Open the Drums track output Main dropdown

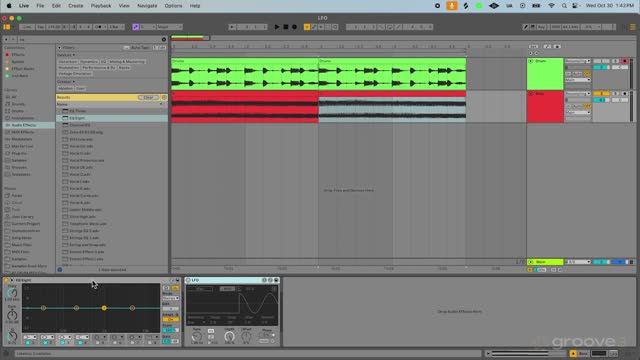(578, 80)
